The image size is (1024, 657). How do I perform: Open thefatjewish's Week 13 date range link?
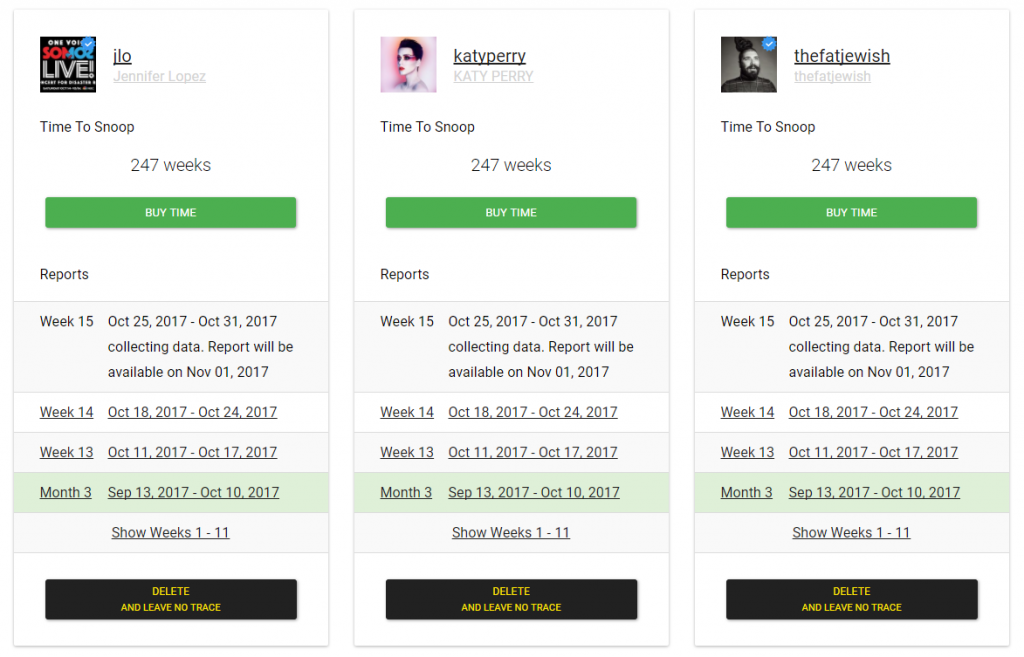coord(873,452)
